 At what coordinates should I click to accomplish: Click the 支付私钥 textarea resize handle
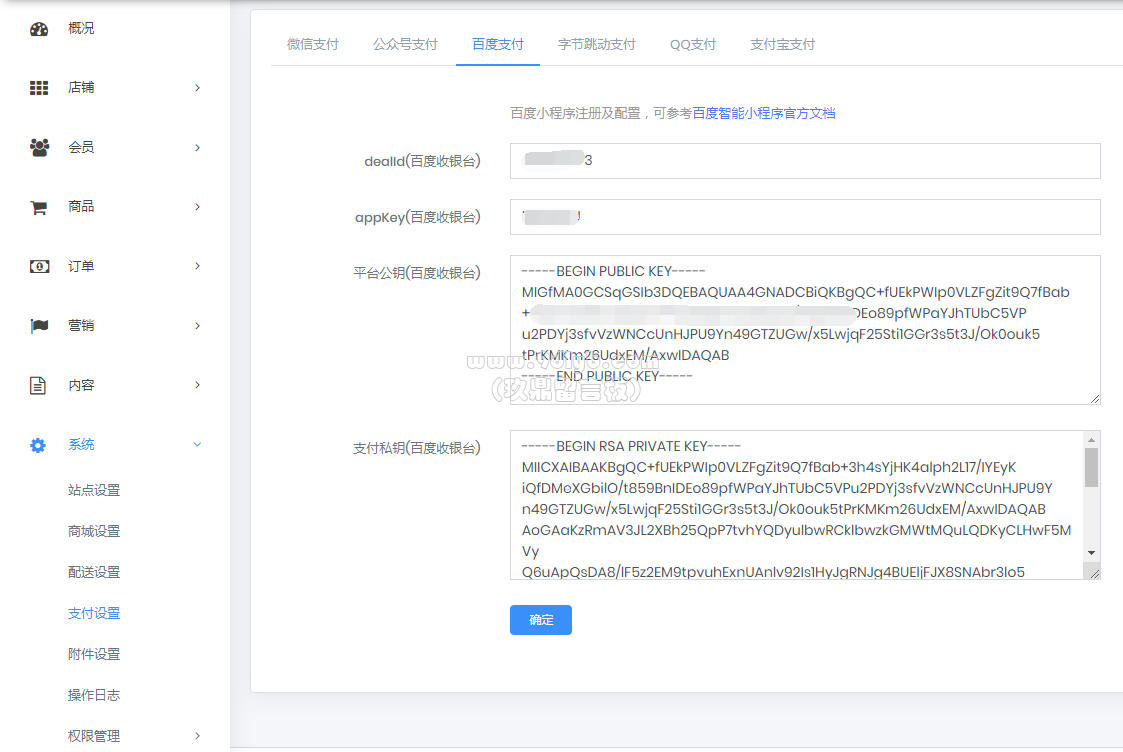pos(1094,573)
